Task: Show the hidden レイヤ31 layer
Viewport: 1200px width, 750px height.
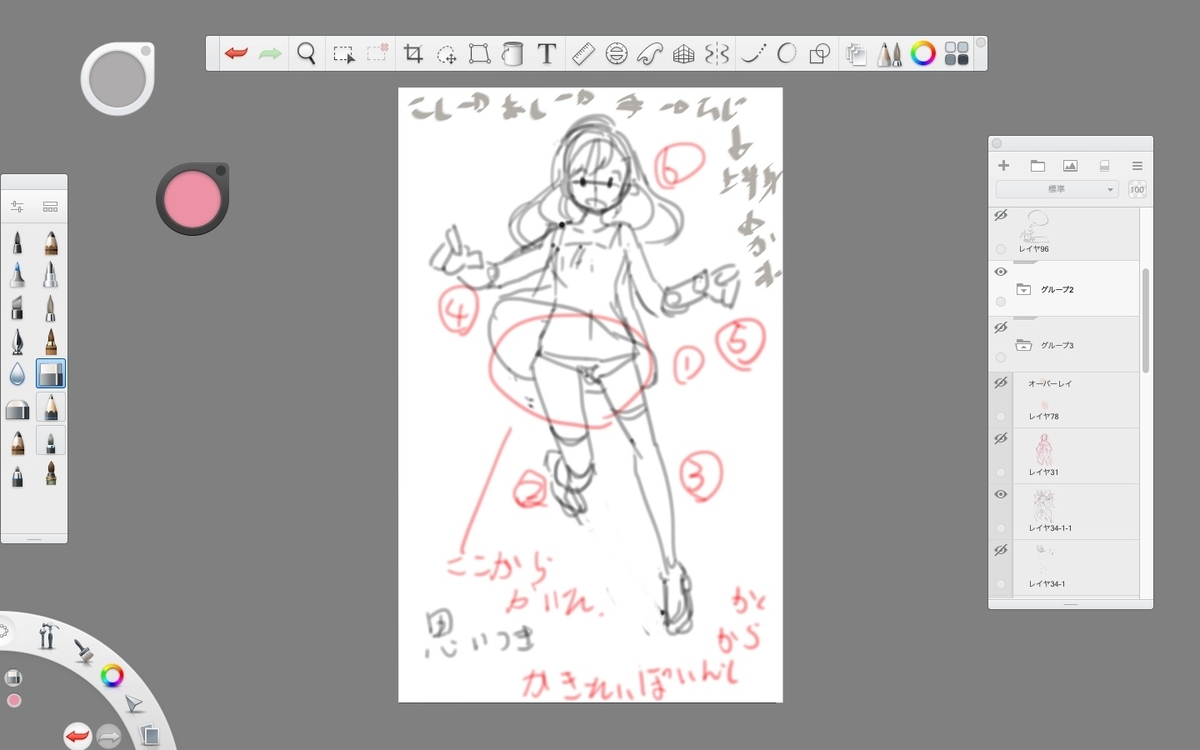Action: point(1000,439)
